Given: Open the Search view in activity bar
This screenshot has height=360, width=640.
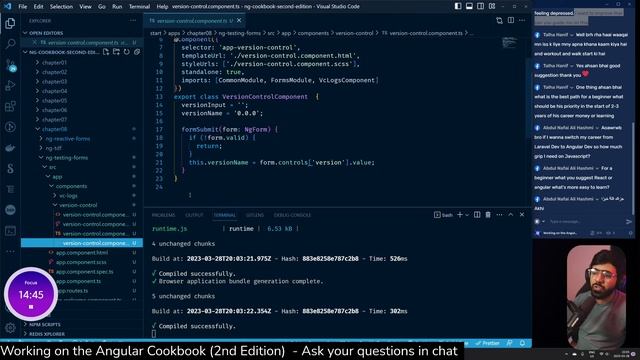Looking at the screenshot, I should pos(10,43).
